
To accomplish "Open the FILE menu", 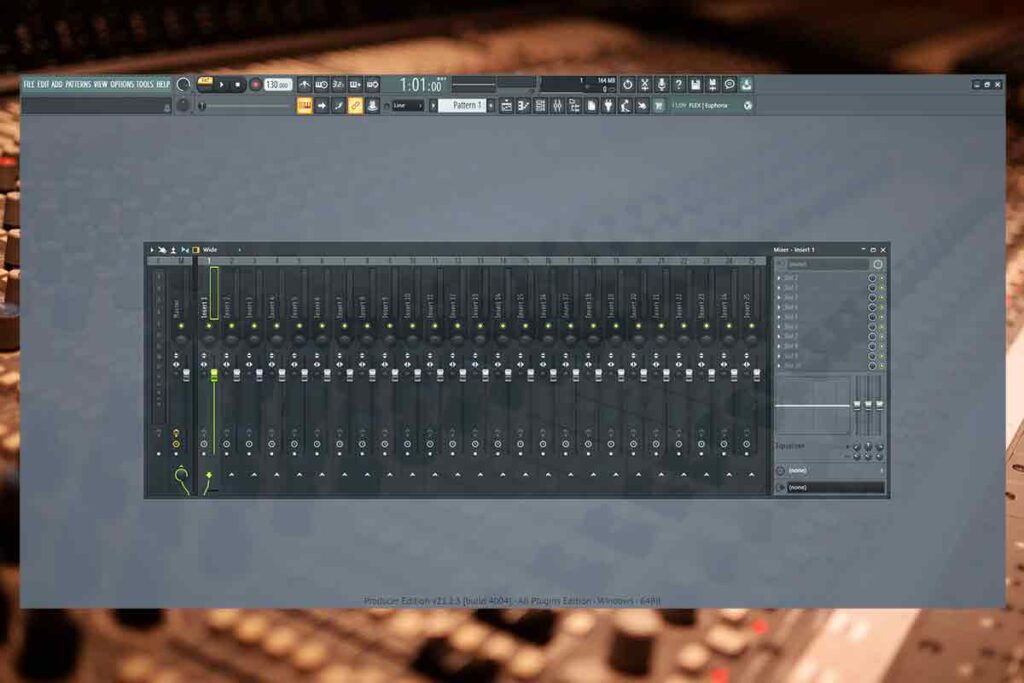I will click(29, 85).
